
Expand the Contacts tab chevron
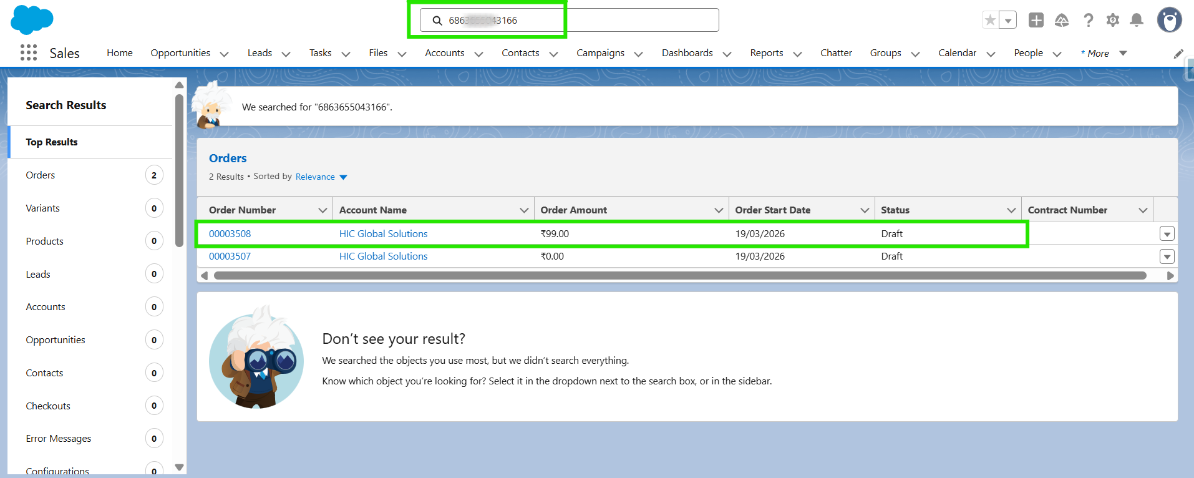point(554,54)
